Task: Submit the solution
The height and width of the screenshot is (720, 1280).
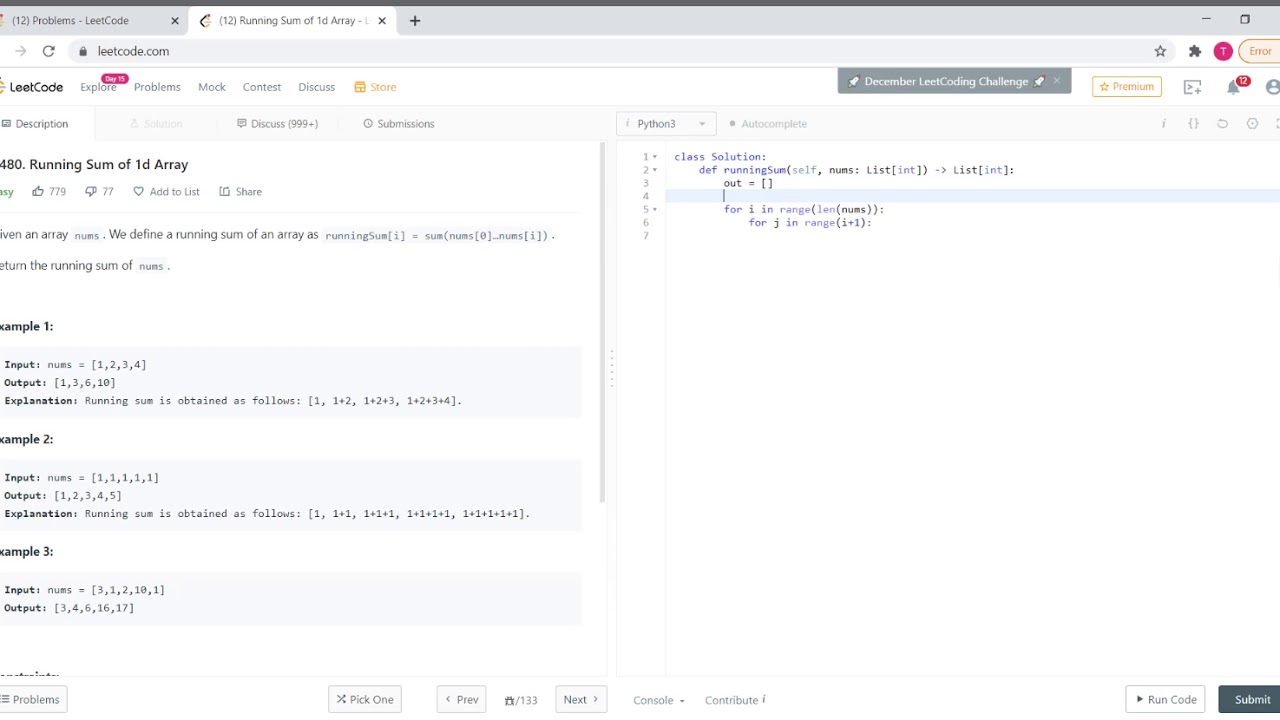Action: click(x=1250, y=700)
